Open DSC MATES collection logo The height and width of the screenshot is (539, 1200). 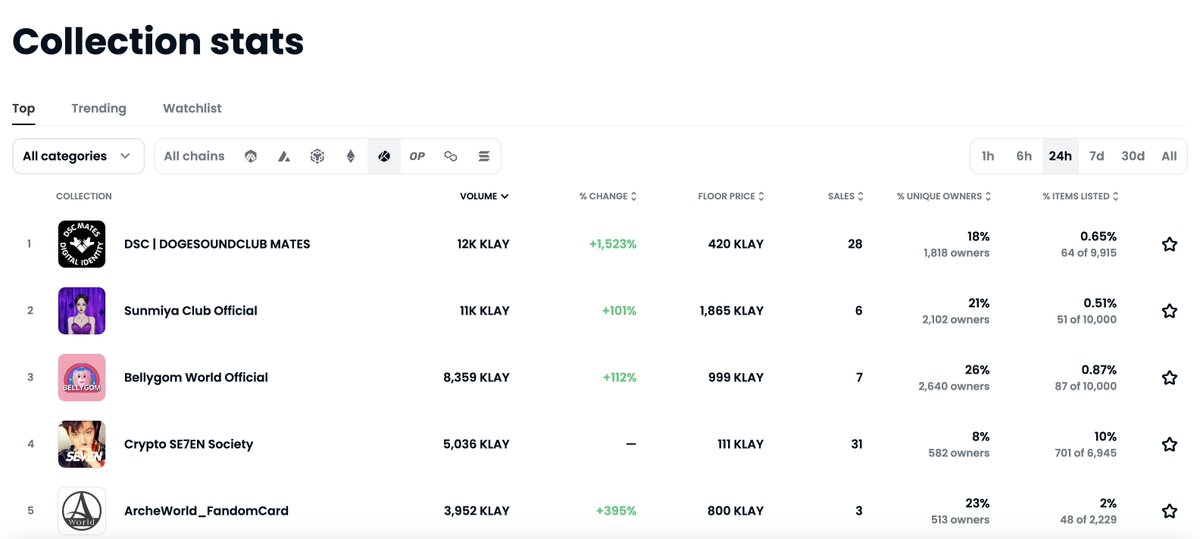82,244
